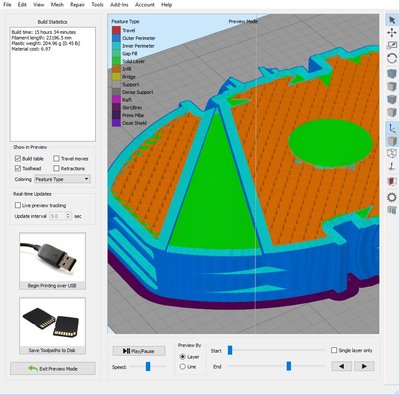The image size is (400, 395).
Task: Select Preview By Line radio button
Action: pyautogui.click(x=182, y=367)
